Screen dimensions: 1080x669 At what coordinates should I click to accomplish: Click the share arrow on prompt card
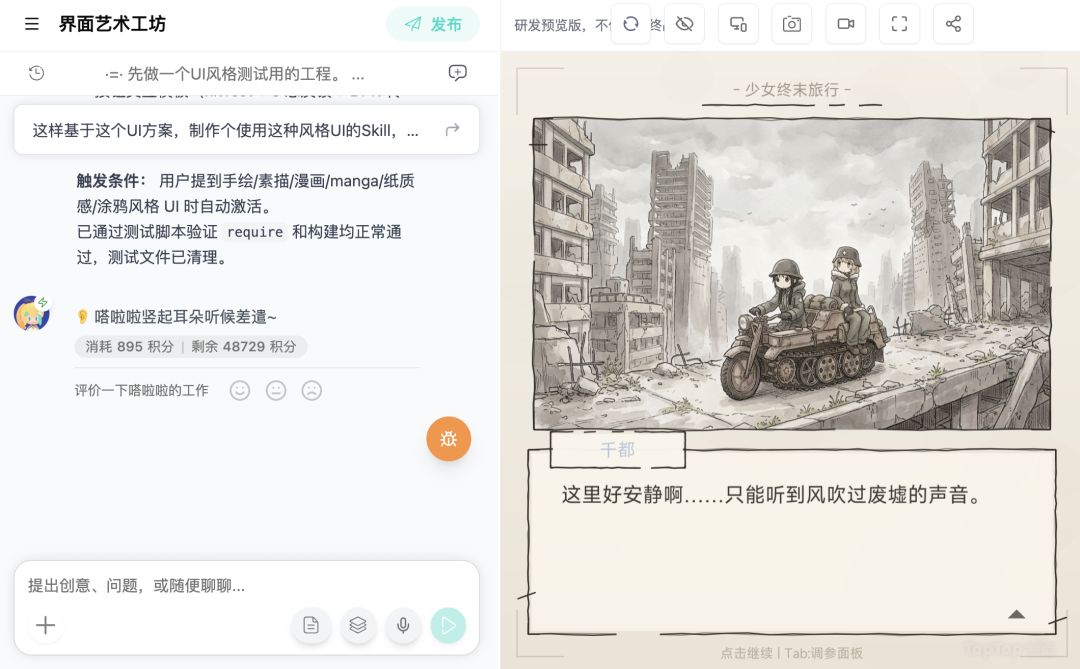click(x=452, y=130)
